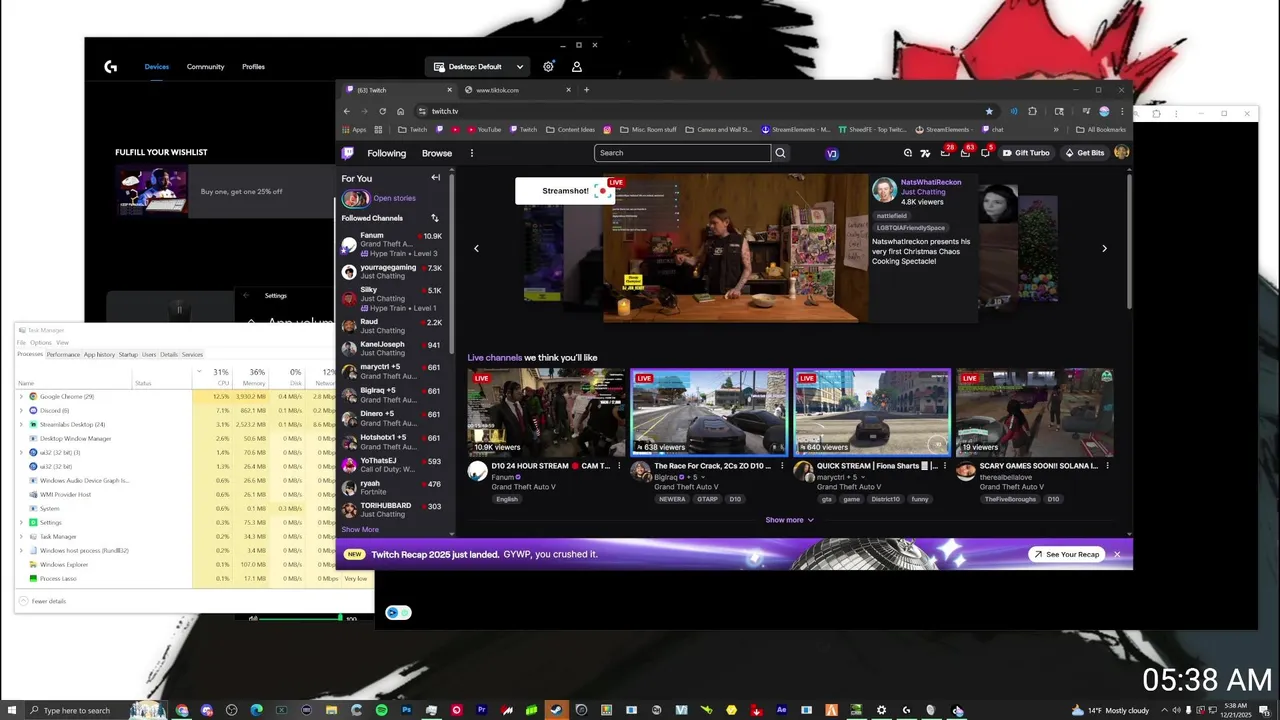Open Steam from the taskbar

coord(556,710)
